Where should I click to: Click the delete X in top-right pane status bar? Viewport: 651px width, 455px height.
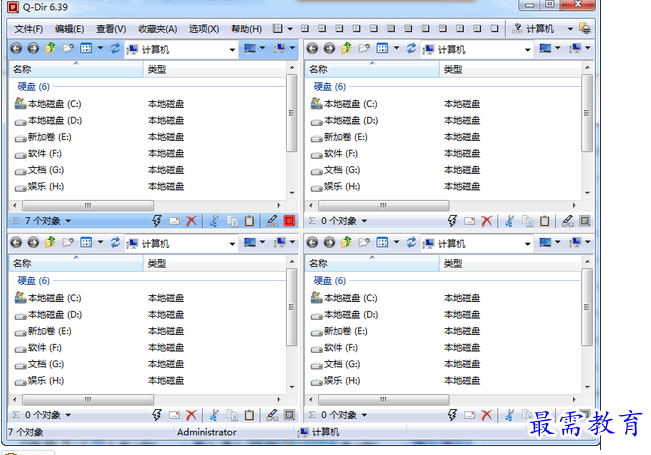487,221
